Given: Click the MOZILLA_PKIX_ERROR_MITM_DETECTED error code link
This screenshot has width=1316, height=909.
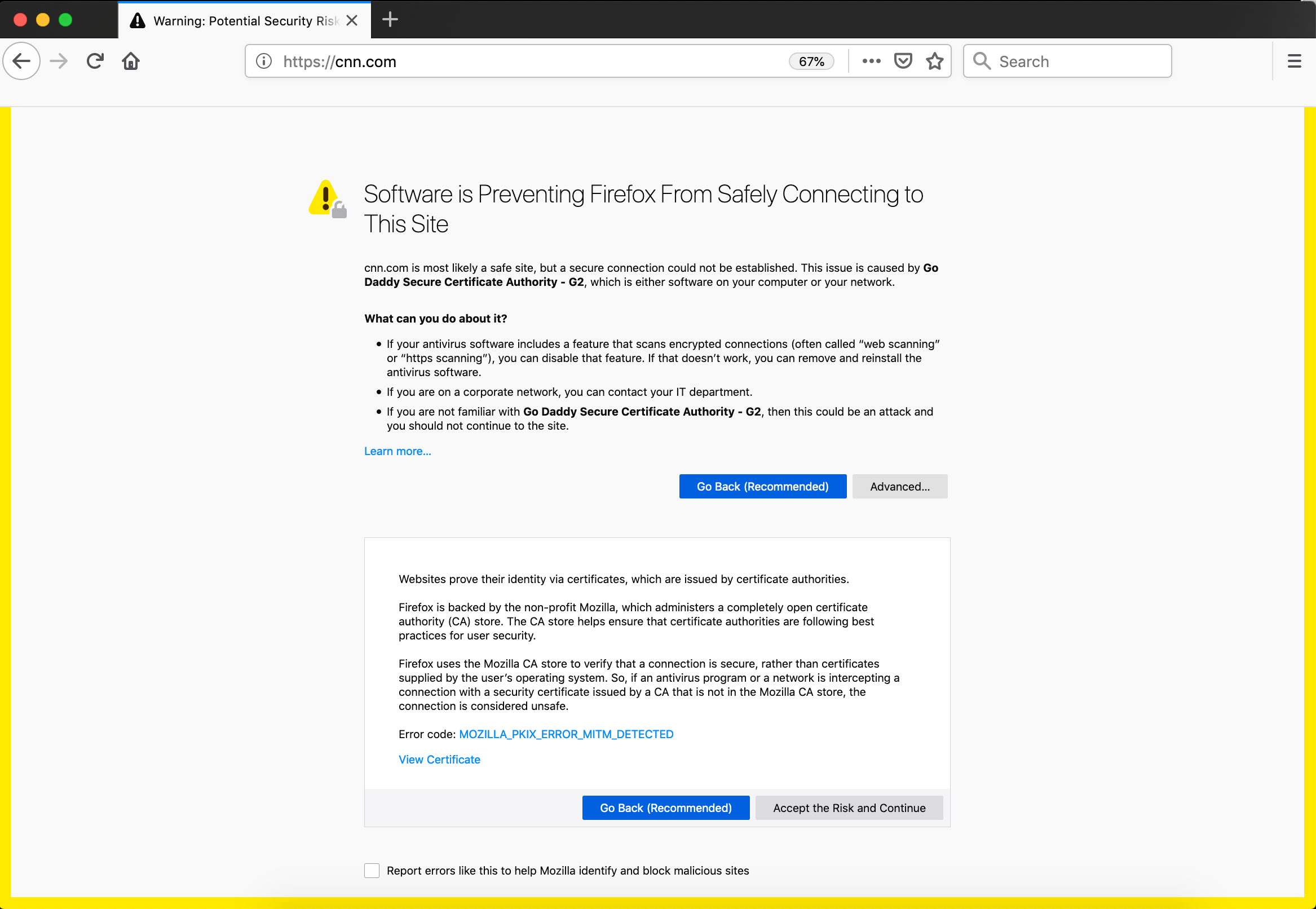Looking at the screenshot, I should coord(566,734).
